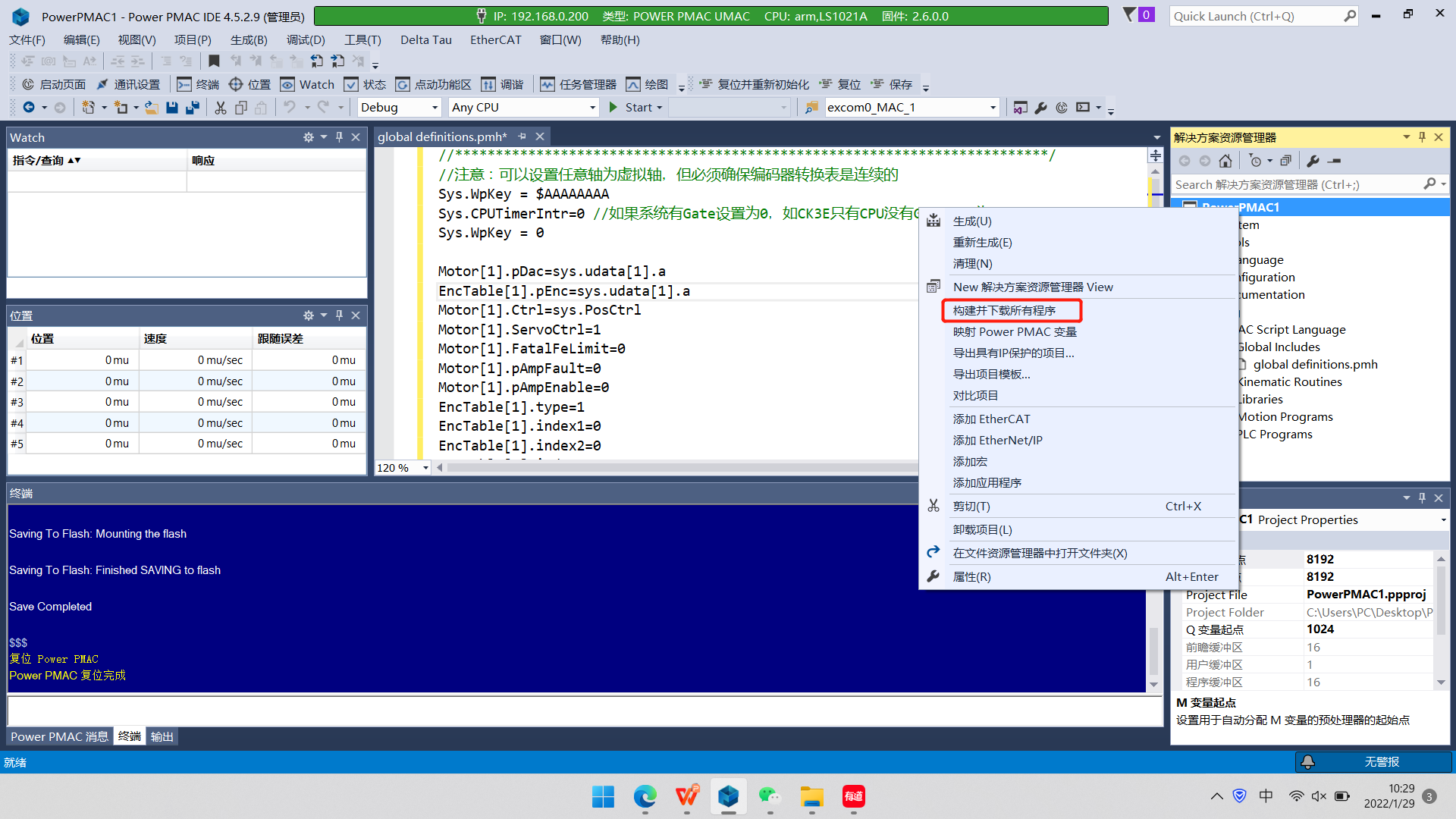Click 复位并重新初始化 reset button
Image resolution: width=1456 pixels, height=819 pixels.
754,84
